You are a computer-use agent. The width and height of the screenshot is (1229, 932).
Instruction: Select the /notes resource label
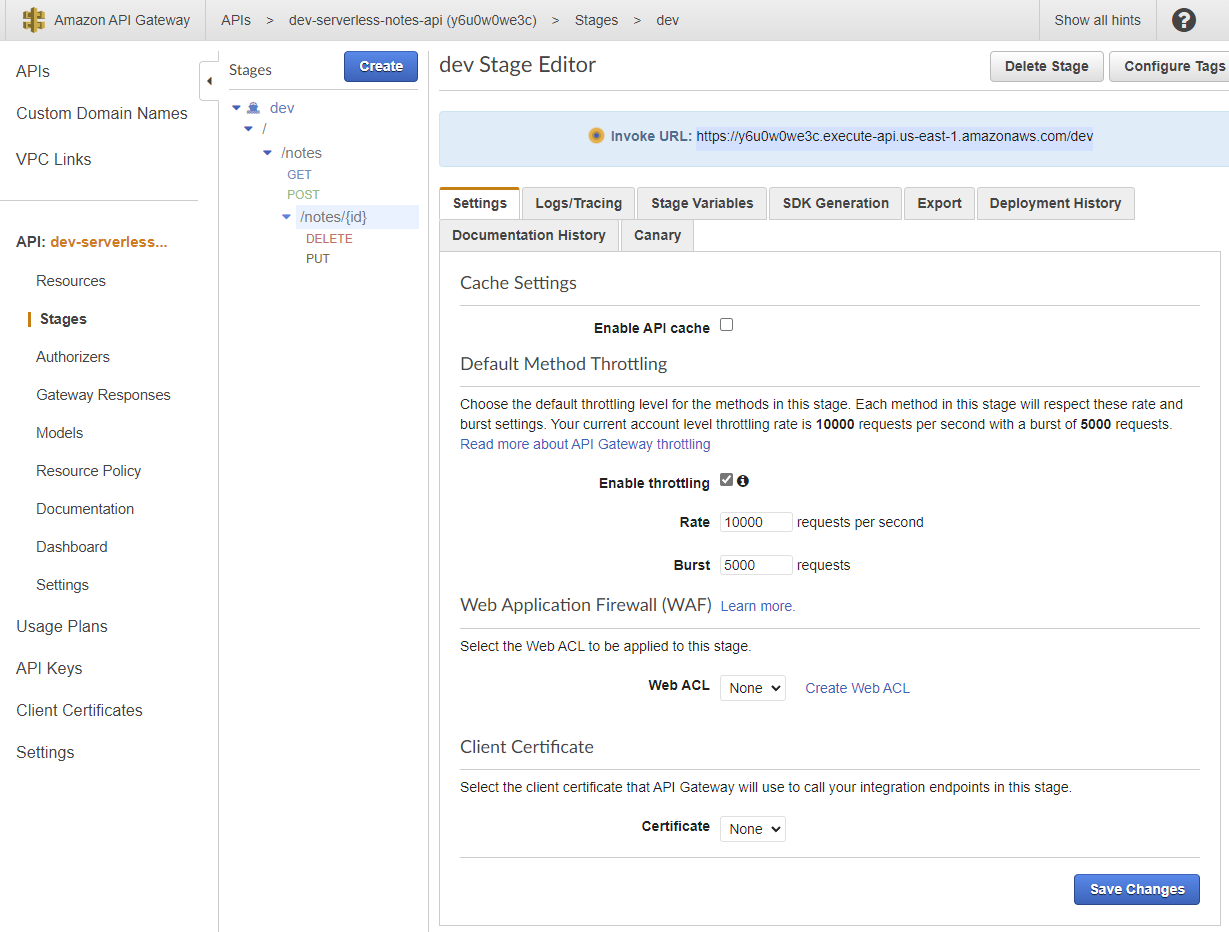[301, 153]
